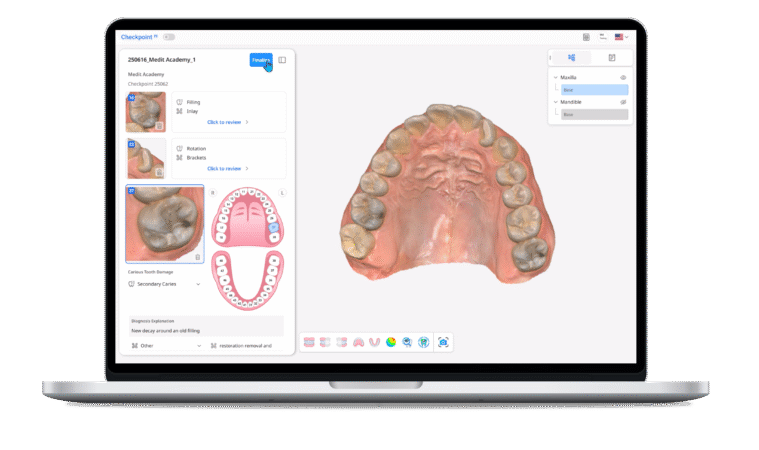Open the Secondary Caries dropdown

tap(198, 284)
